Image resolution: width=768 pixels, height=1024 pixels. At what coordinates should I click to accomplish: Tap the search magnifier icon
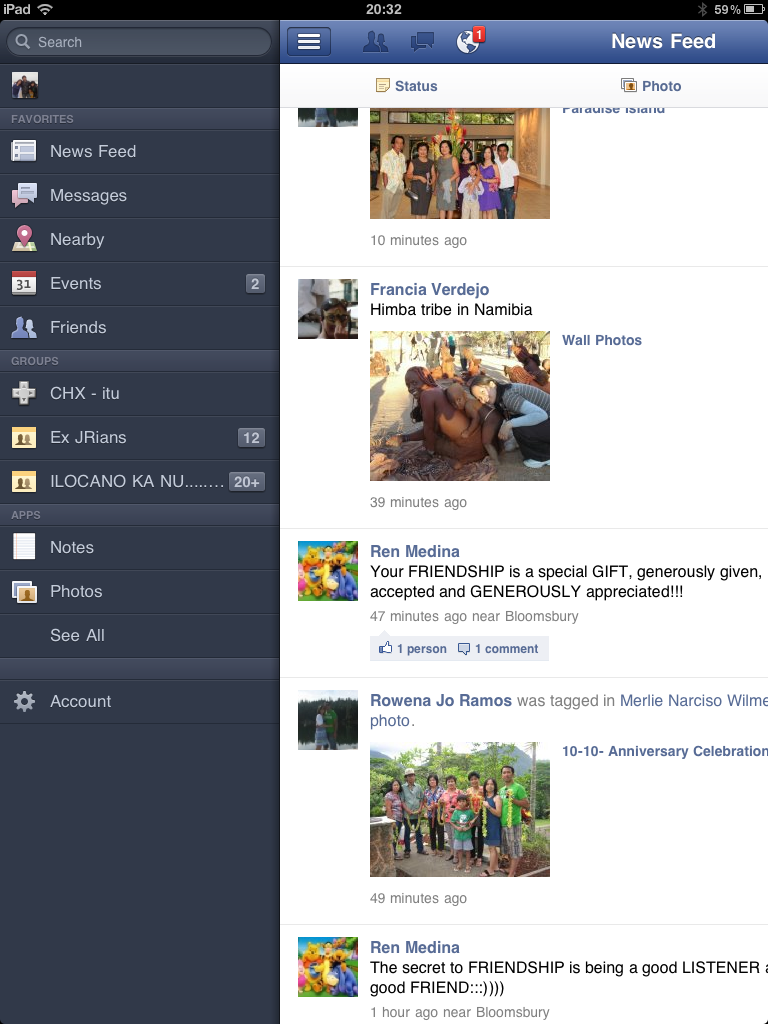click(23, 42)
